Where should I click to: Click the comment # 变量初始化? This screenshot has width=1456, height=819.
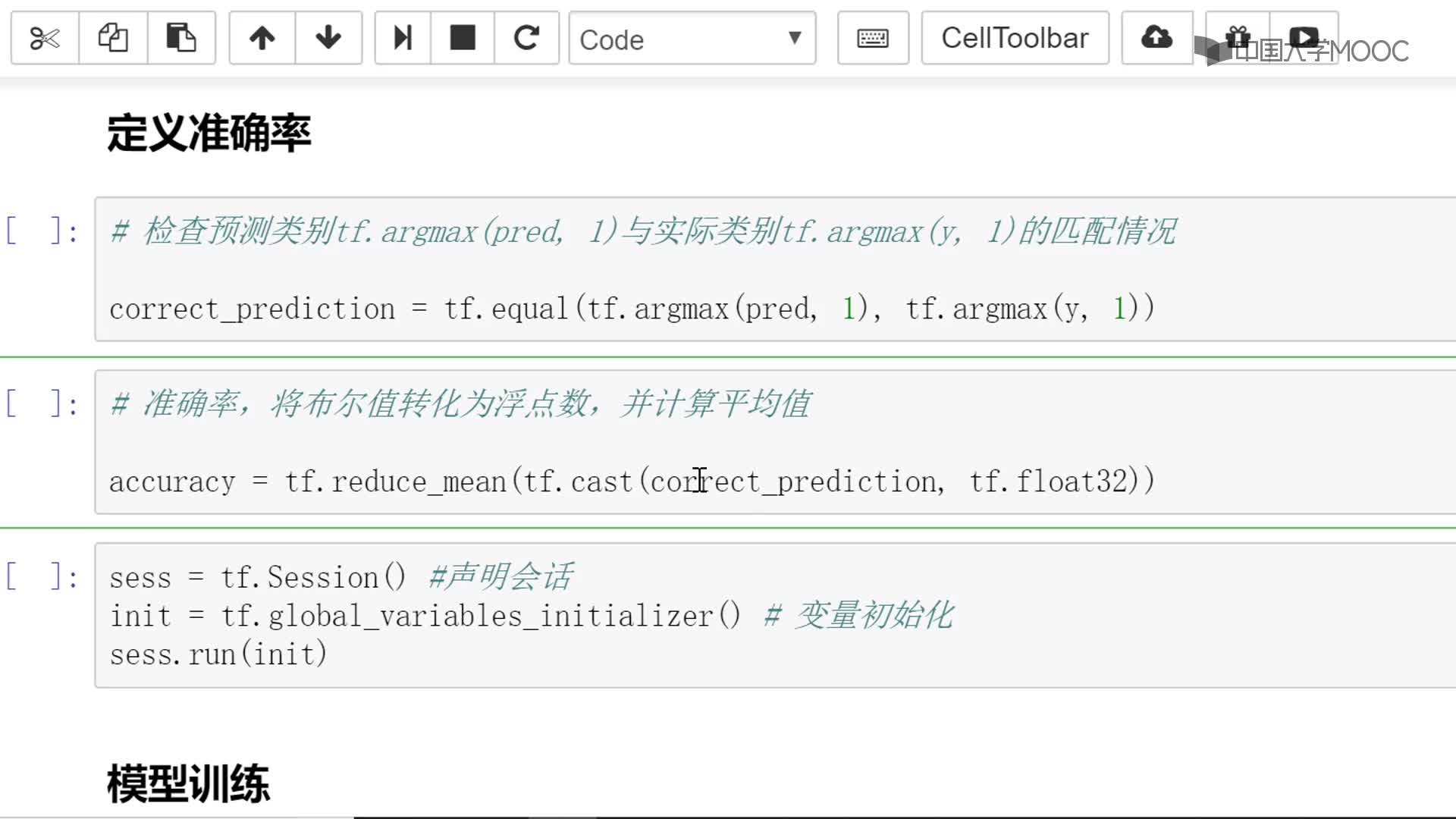859,615
